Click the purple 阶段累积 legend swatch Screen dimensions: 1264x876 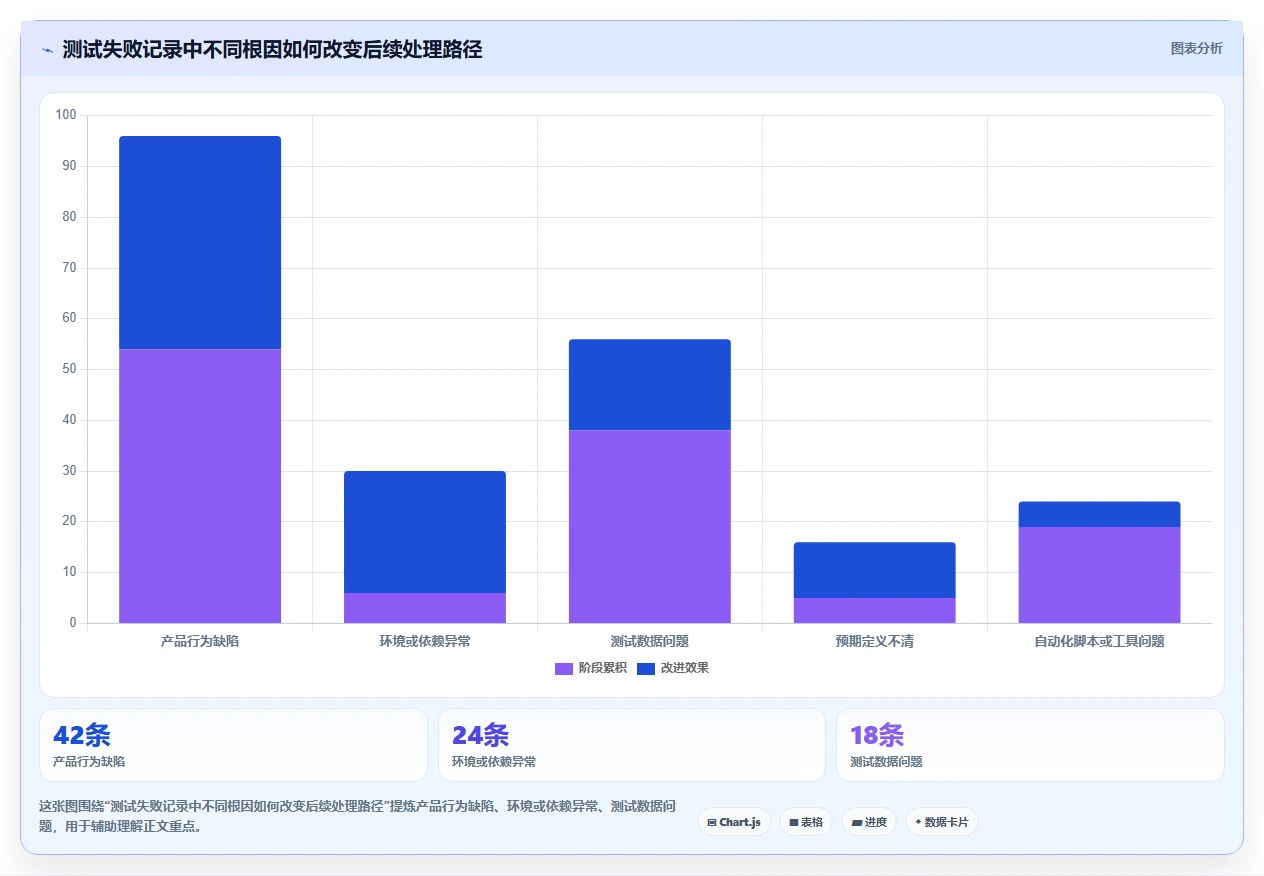coord(564,669)
